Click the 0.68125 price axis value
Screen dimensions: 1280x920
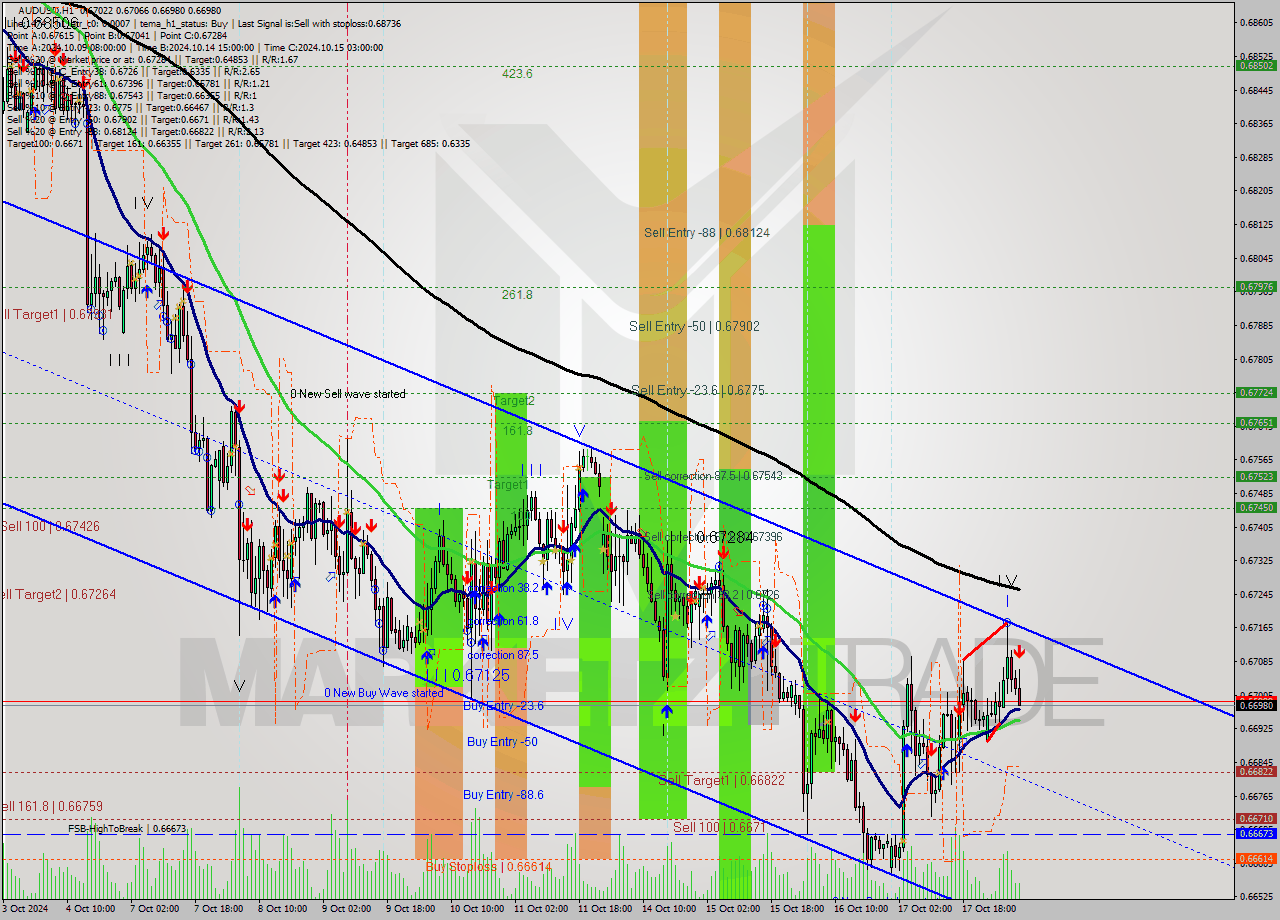[x=1256, y=224]
